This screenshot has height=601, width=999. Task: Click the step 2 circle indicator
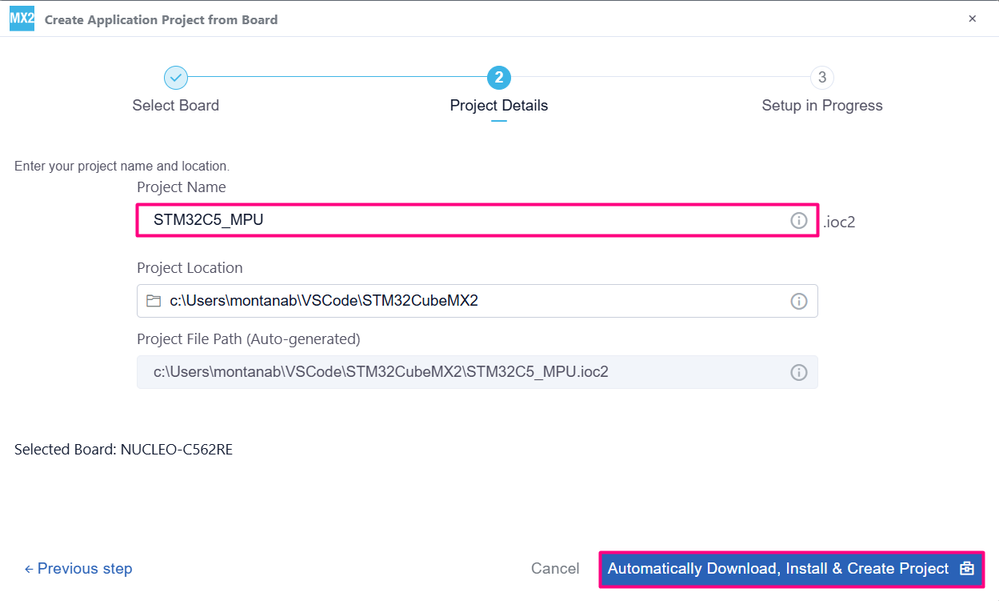point(499,78)
